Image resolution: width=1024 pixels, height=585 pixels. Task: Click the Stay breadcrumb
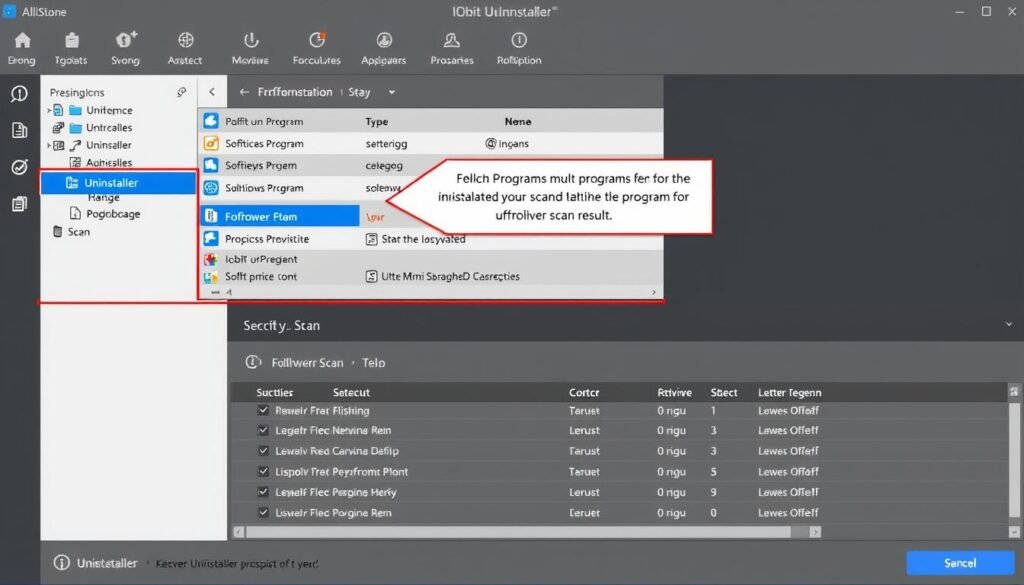pos(359,92)
